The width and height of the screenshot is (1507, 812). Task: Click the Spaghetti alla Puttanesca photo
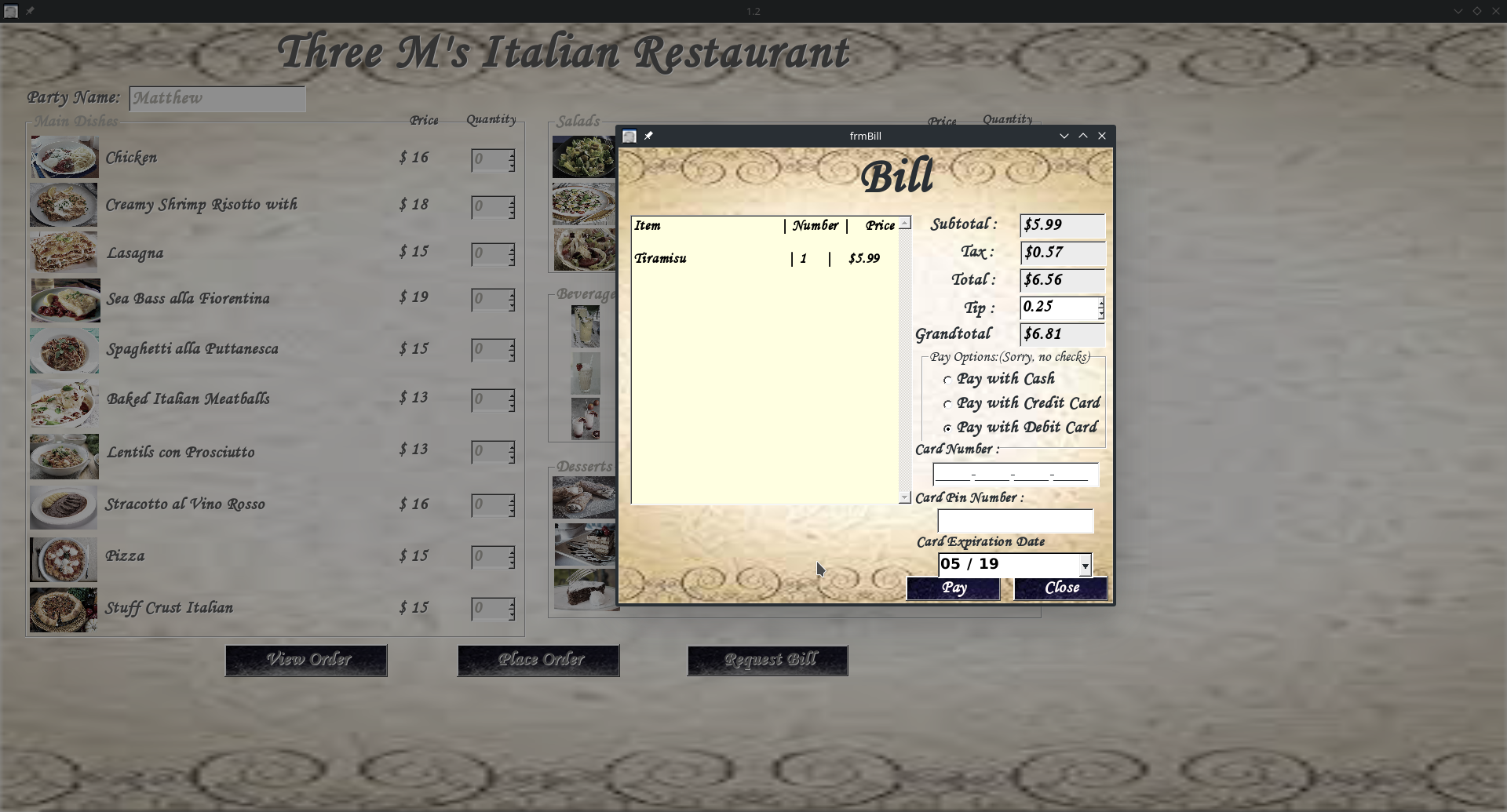pyautogui.click(x=64, y=351)
